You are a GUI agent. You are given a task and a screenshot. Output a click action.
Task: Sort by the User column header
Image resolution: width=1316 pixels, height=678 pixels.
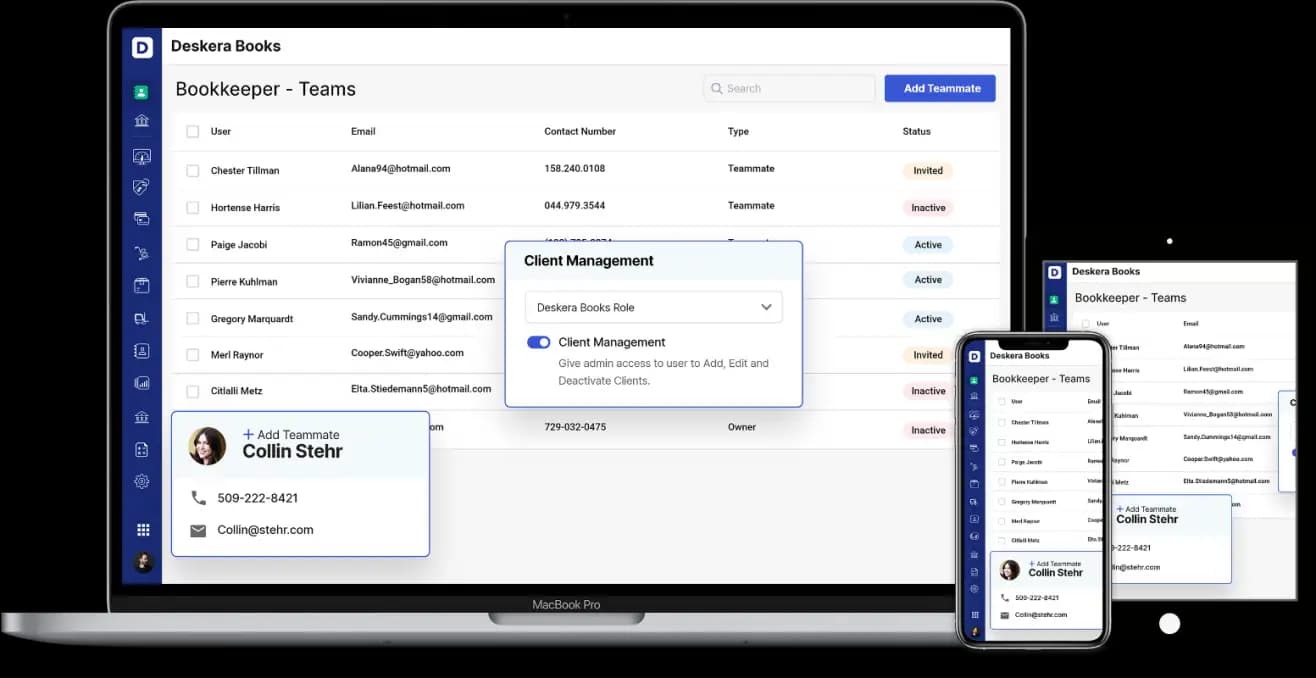click(x=221, y=131)
